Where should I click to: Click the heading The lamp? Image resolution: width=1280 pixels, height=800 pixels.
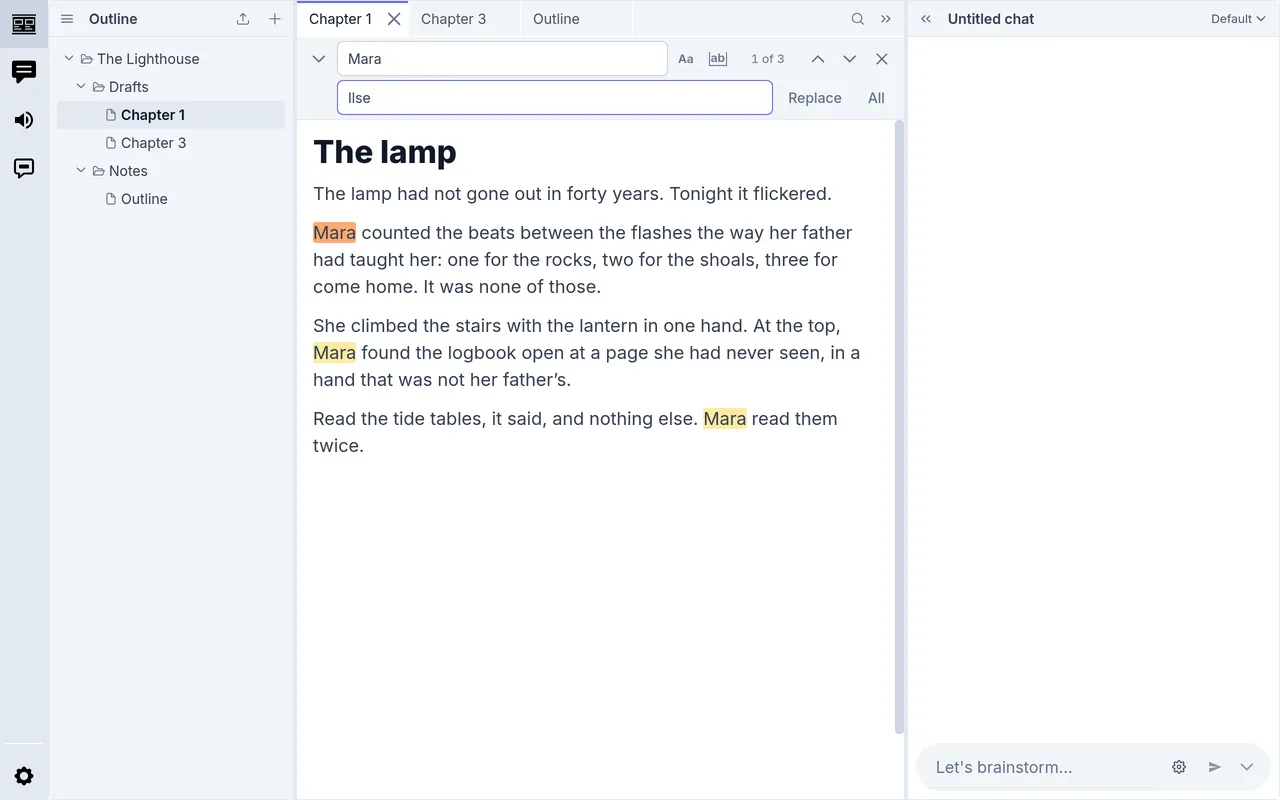coord(385,152)
